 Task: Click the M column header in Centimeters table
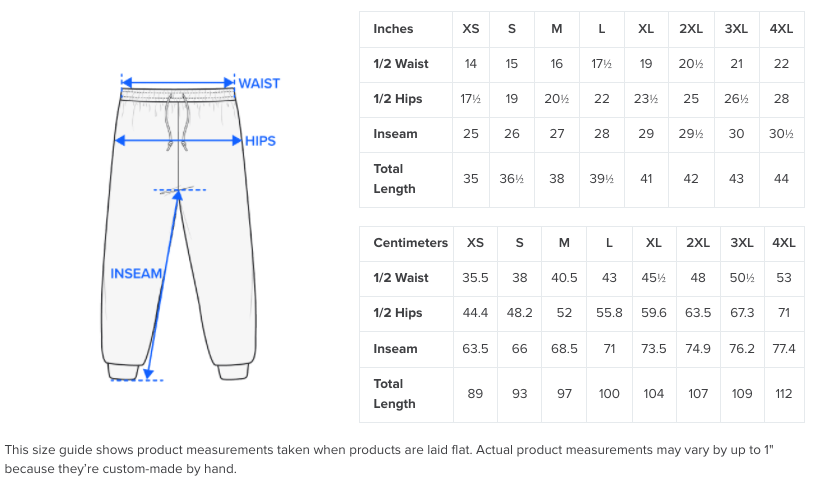pyautogui.click(x=564, y=243)
